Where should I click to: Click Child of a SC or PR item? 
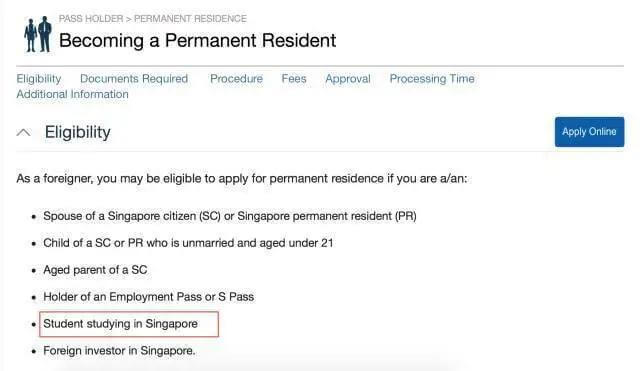(188, 243)
